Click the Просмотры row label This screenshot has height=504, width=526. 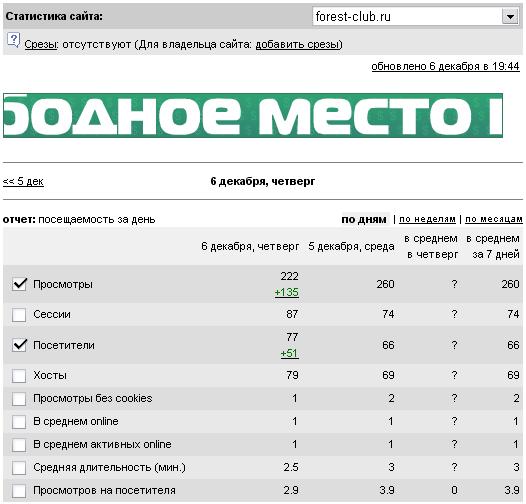[63, 284]
